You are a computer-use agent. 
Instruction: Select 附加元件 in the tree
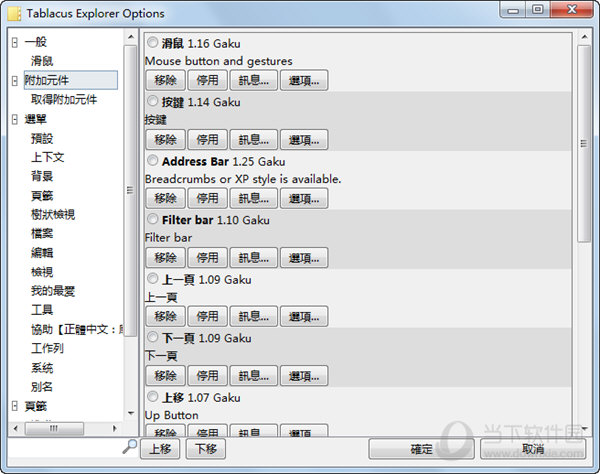click(x=71, y=80)
